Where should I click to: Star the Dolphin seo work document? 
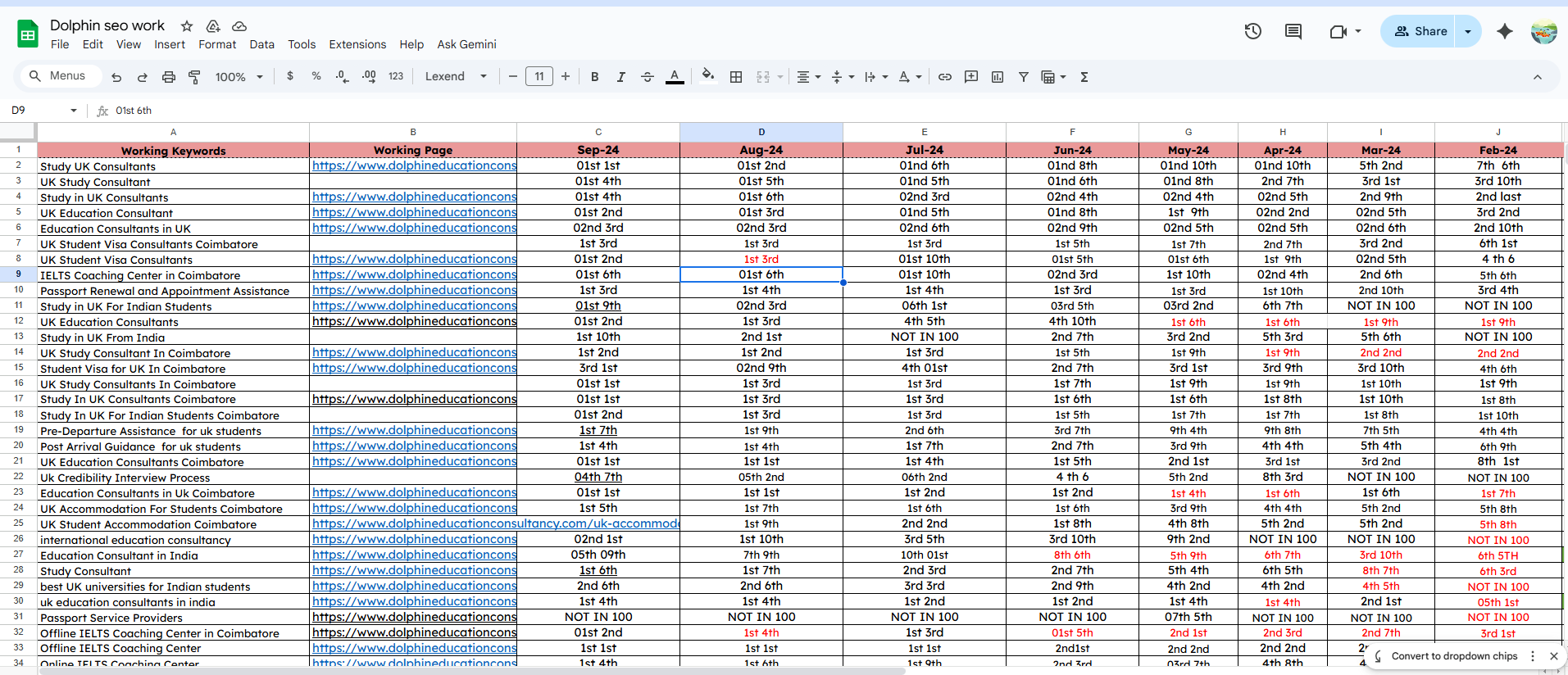(x=187, y=26)
